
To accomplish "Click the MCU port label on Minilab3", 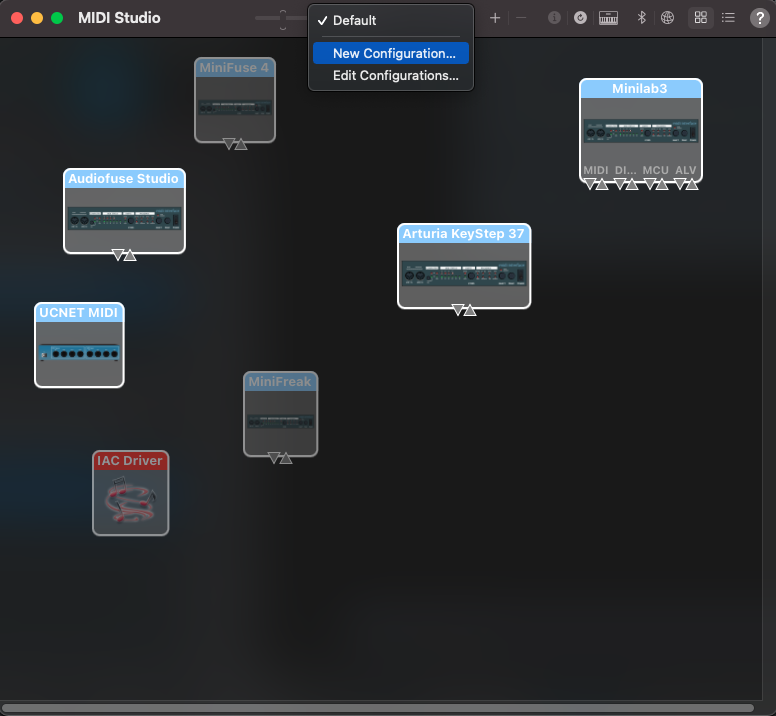I will tap(655, 170).
